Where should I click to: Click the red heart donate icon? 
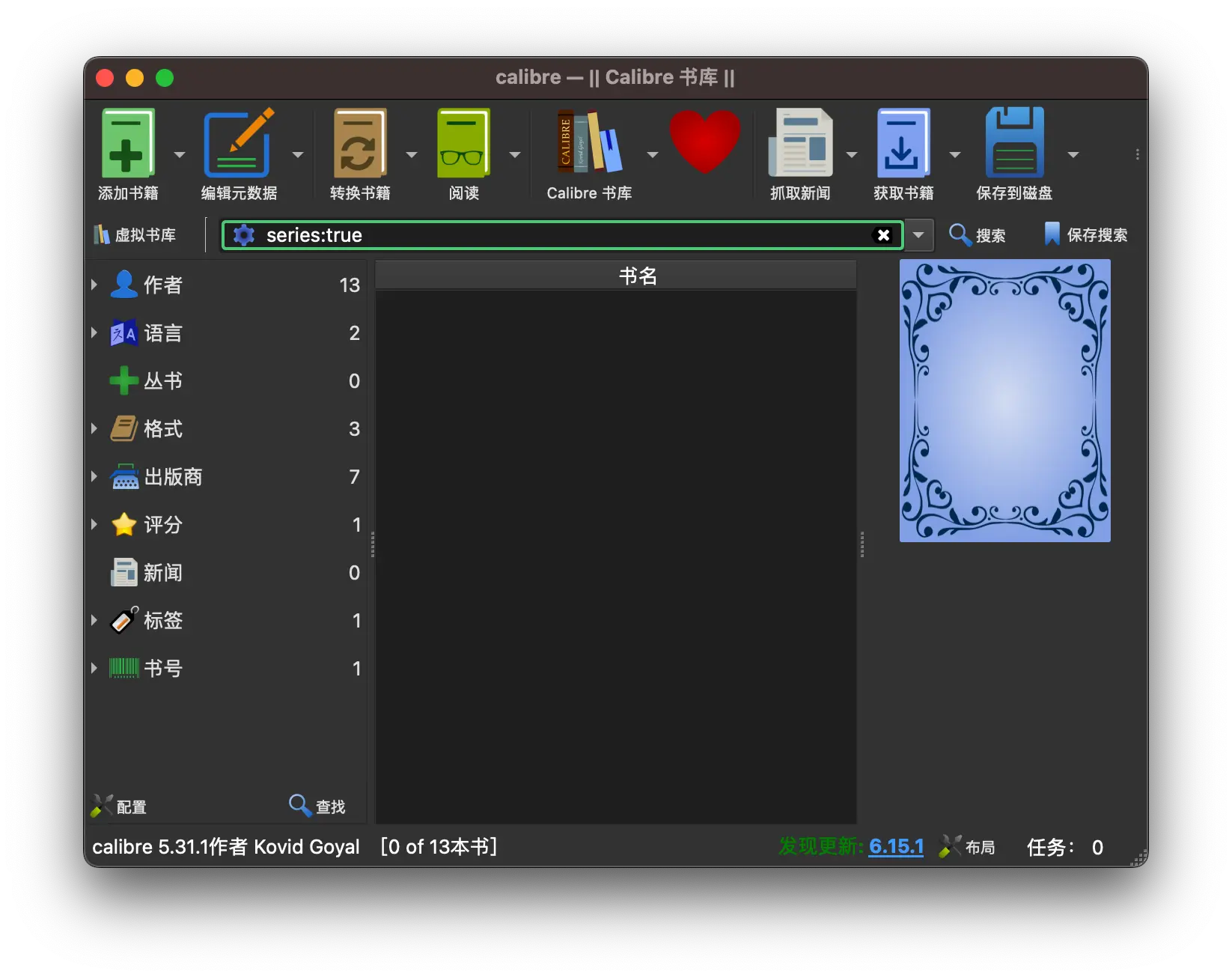click(704, 142)
